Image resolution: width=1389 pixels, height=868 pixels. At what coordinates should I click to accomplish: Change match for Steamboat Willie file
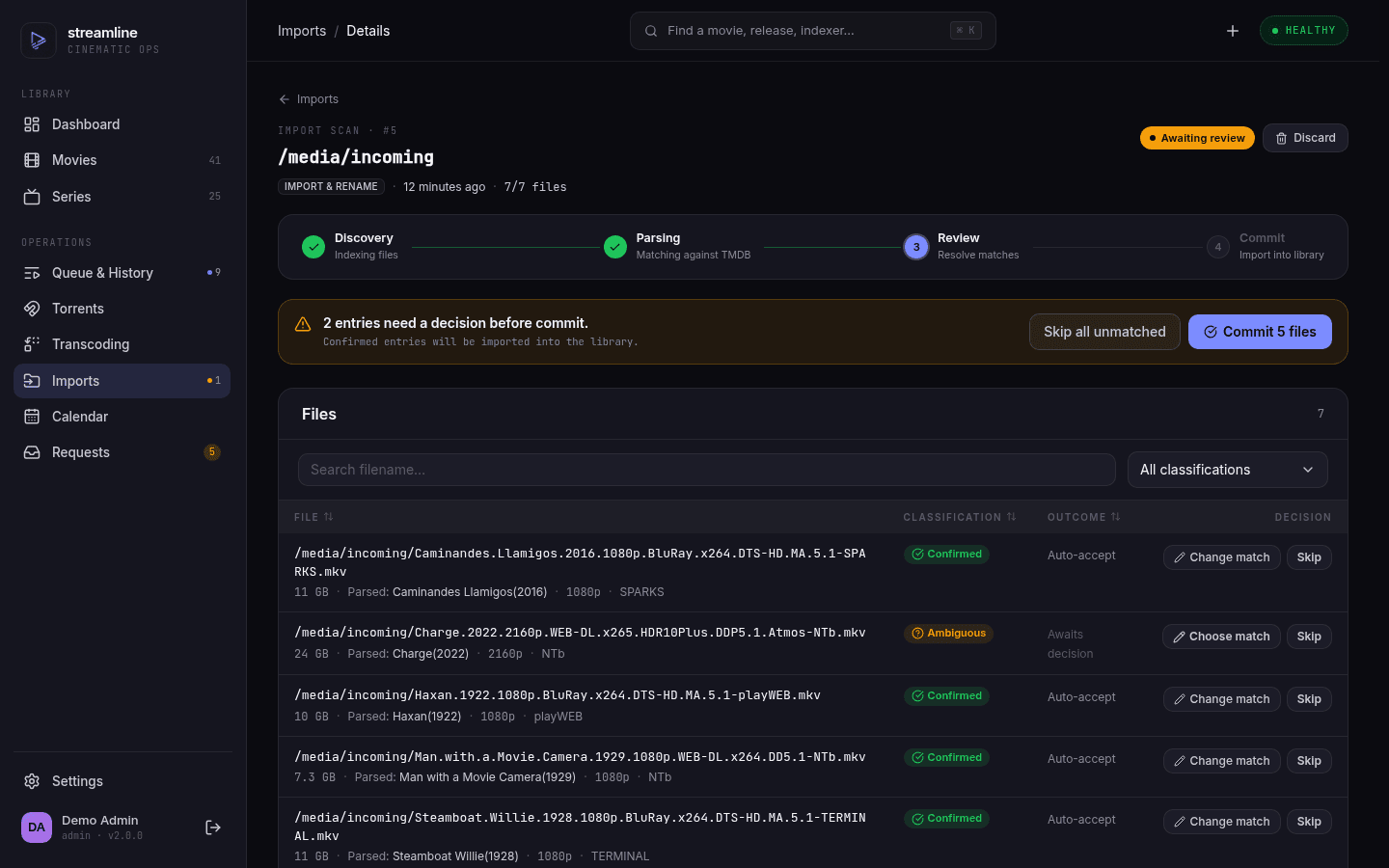1222,822
